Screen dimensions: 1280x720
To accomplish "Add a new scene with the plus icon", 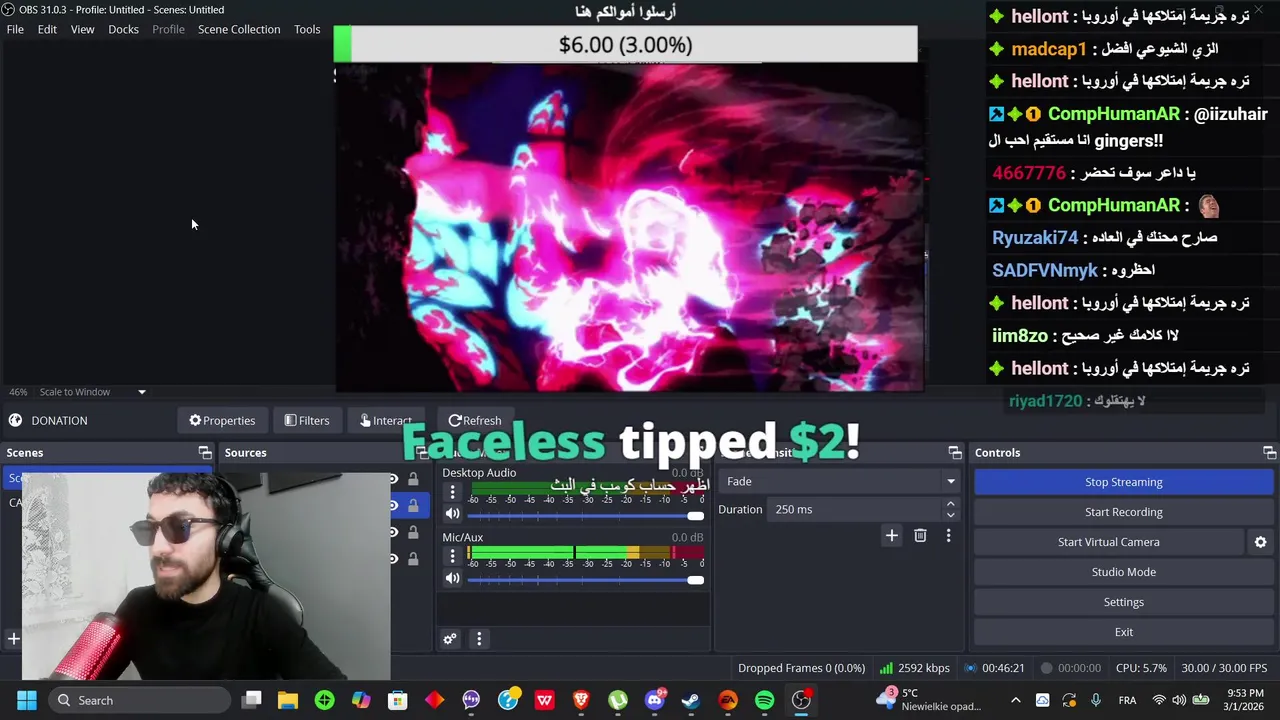I will point(14,639).
